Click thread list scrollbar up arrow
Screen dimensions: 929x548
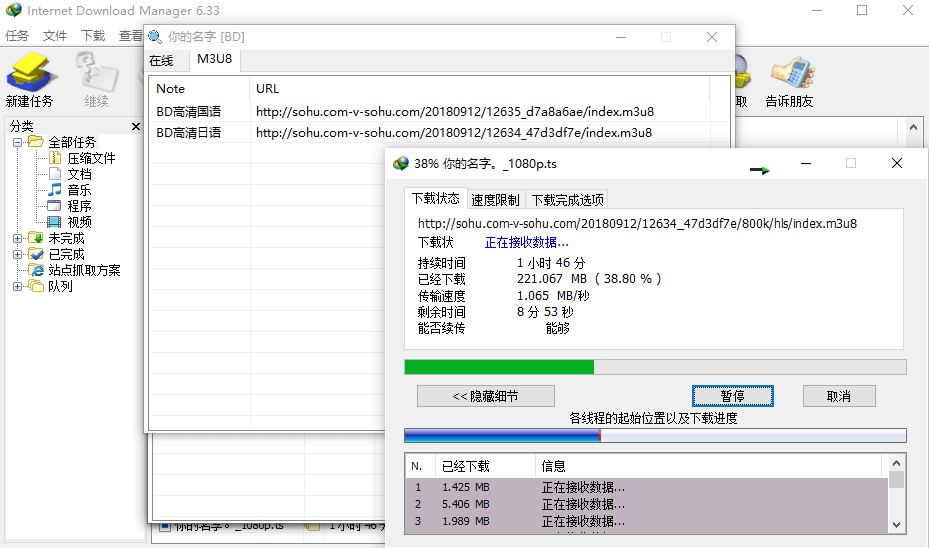pyautogui.click(x=896, y=463)
